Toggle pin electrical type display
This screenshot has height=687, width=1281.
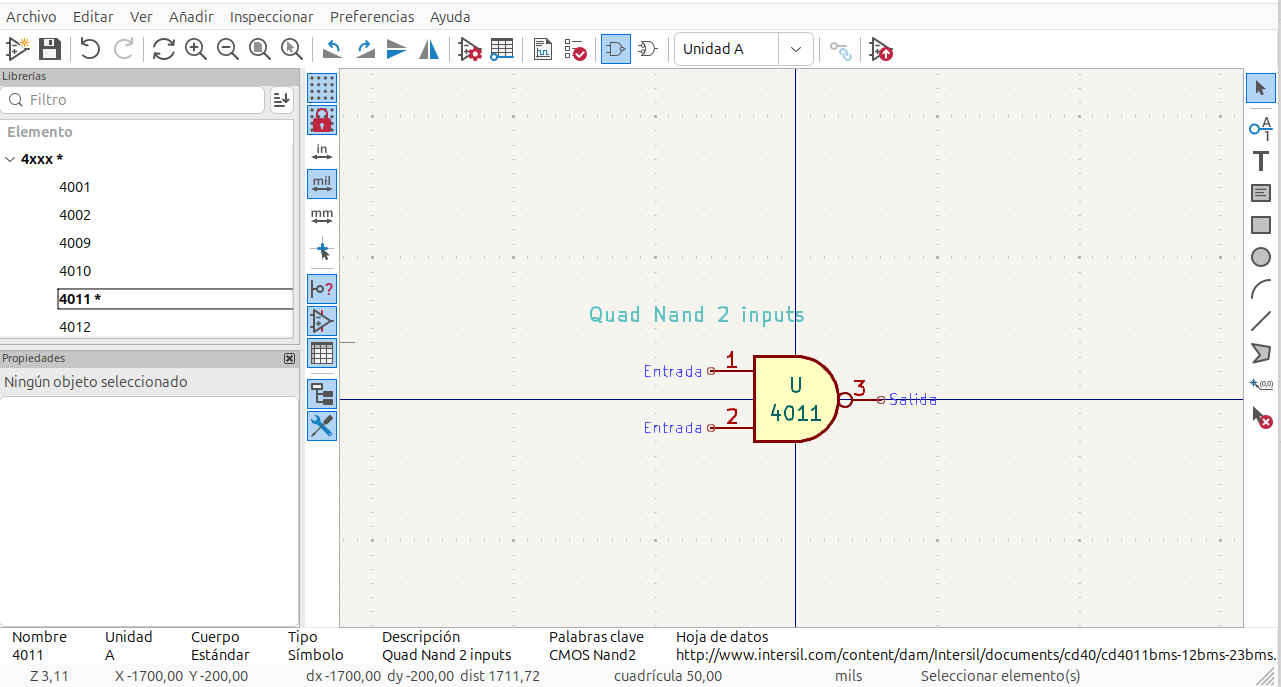[322, 289]
